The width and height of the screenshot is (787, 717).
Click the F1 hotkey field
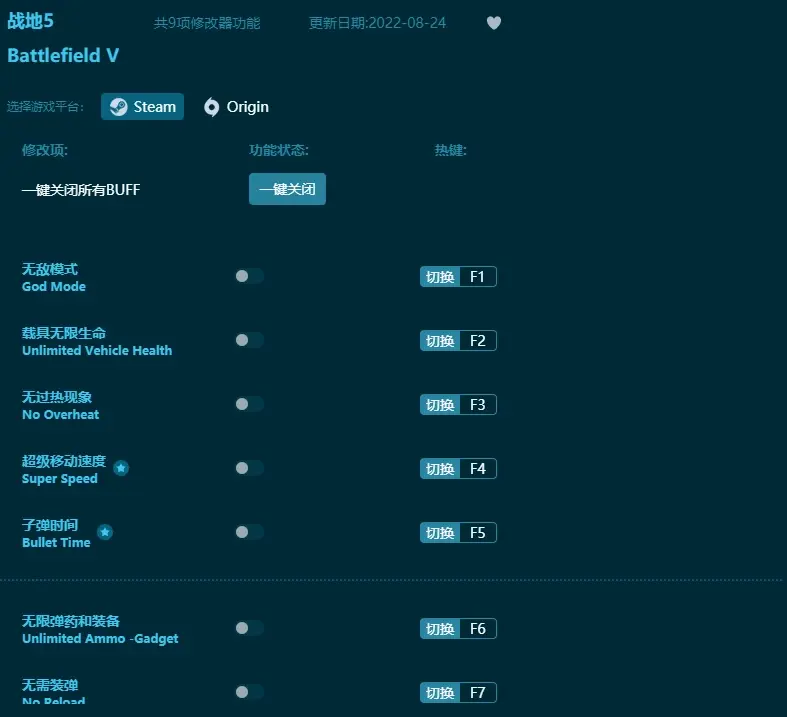pyautogui.click(x=478, y=276)
